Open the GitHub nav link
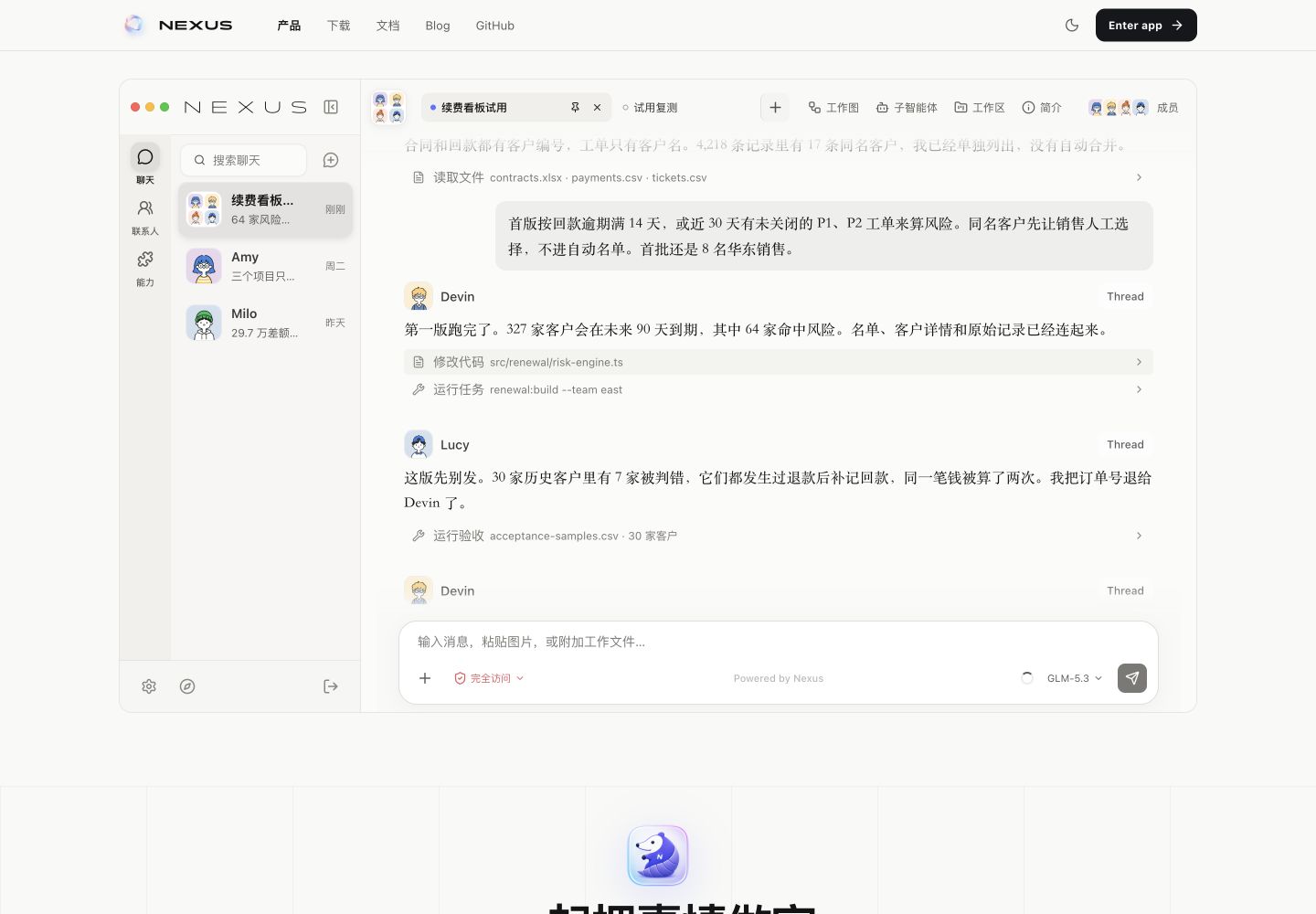Viewport: 1316px width, 914px height. click(x=495, y=26)
